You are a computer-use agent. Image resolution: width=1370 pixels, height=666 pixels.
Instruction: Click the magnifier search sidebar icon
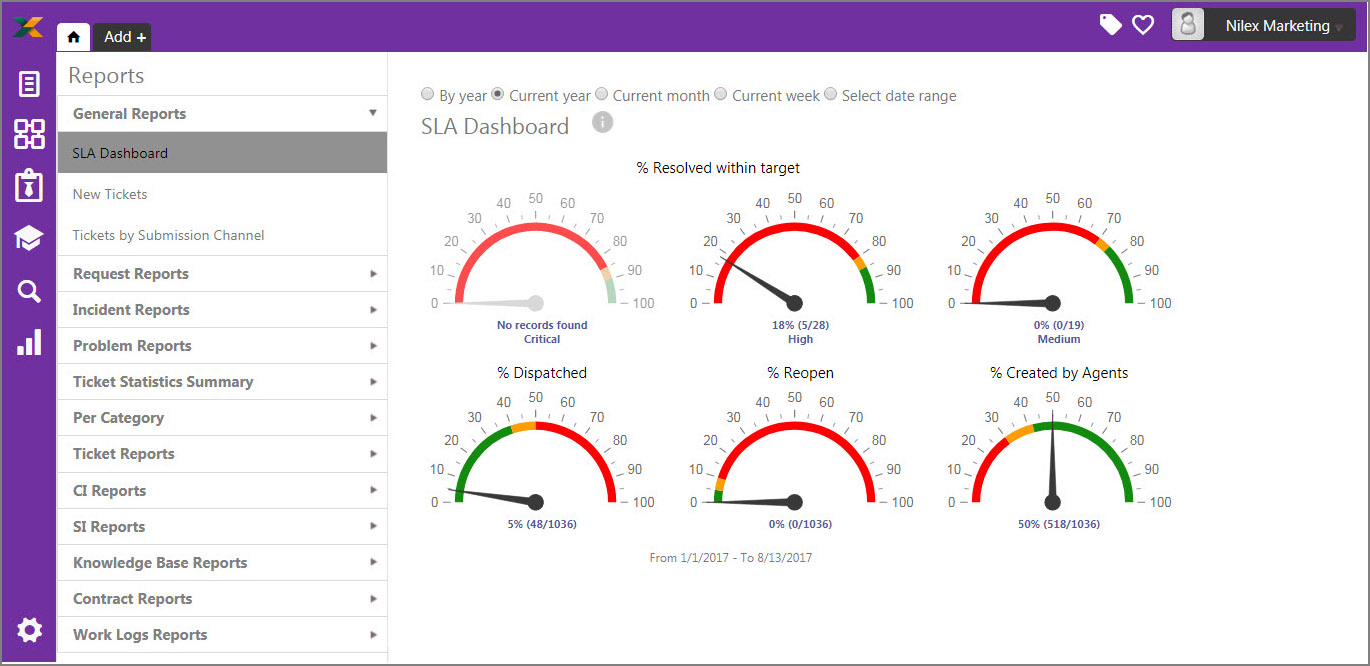coord(29,291)
